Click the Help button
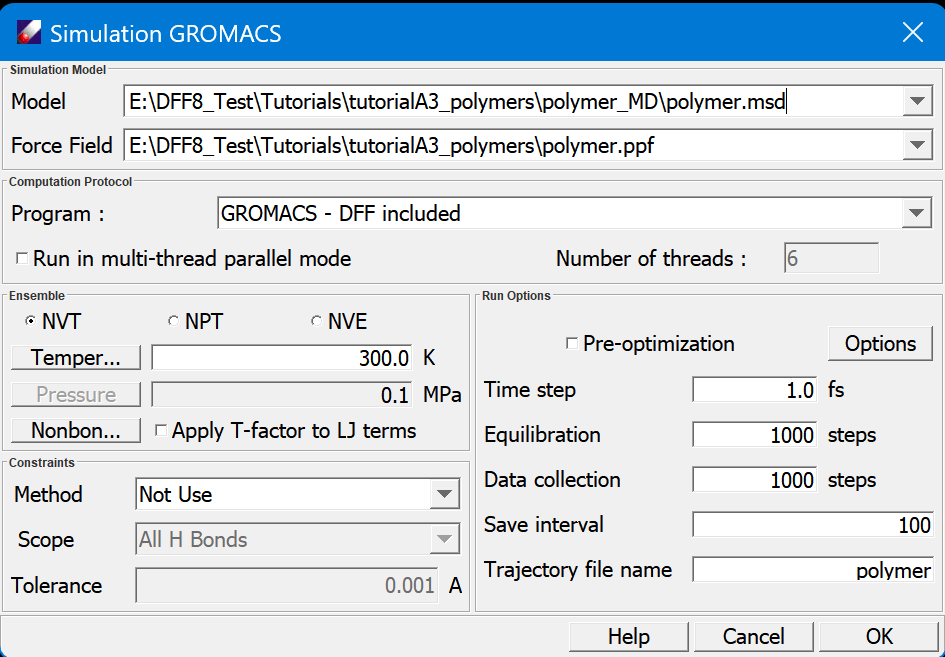The image size is (945, 657). coord(629,637)
